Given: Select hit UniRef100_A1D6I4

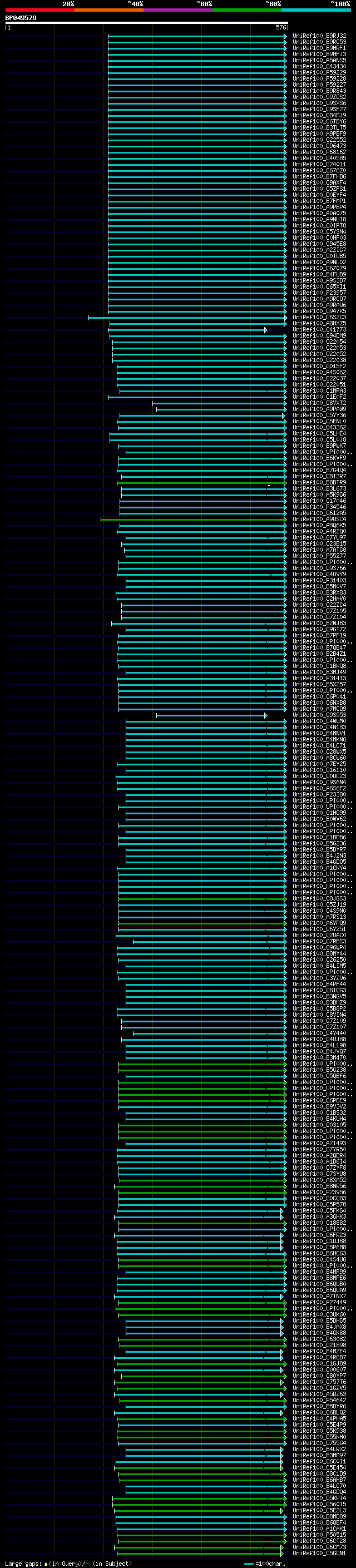Looking at the screenshot, I should coord(319,1161).
